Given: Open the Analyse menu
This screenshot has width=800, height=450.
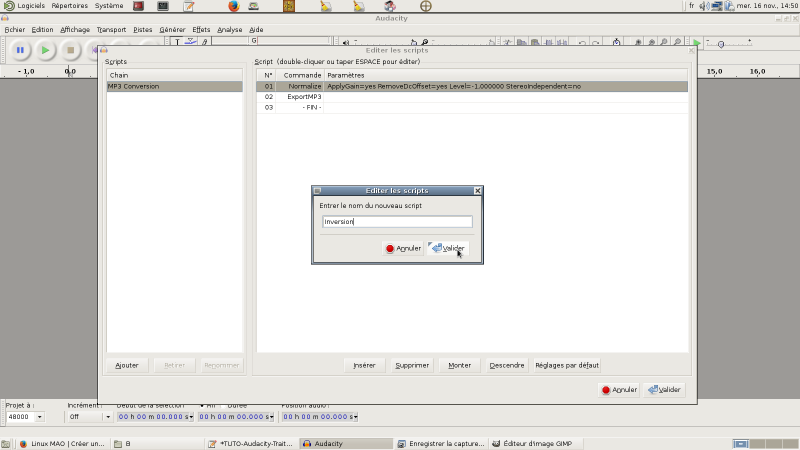Looking at the screenshot, I should (x=230, y=30).
